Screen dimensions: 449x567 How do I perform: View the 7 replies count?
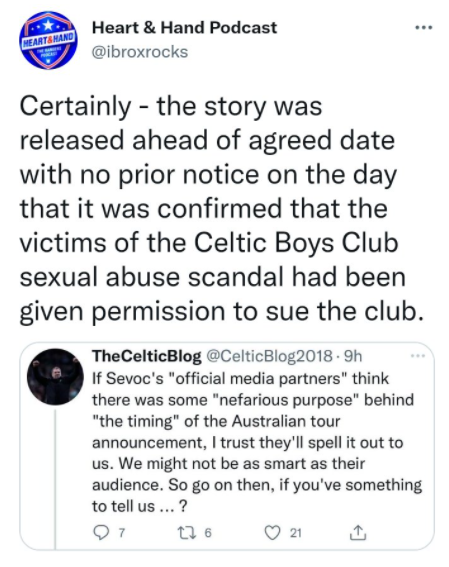(122, 533)
